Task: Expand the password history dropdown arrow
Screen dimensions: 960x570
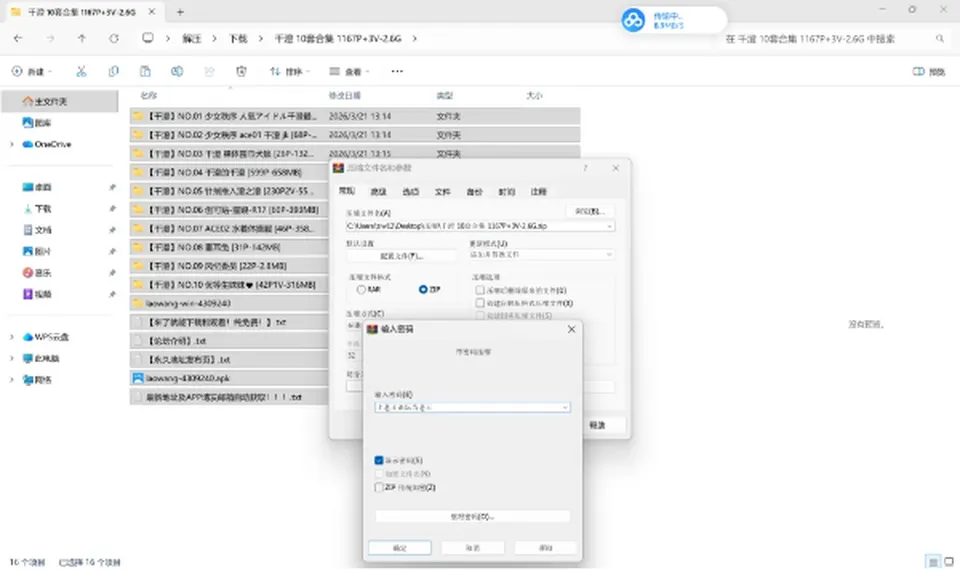Action: click(x=564, y=407)
